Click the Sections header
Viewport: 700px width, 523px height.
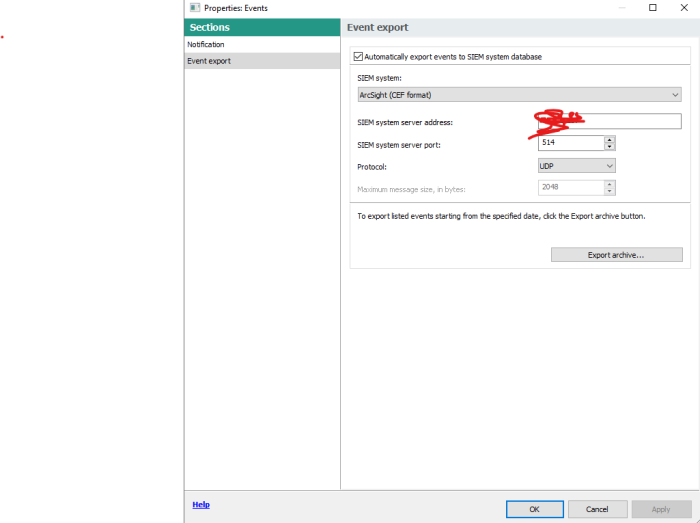(262, 27)
